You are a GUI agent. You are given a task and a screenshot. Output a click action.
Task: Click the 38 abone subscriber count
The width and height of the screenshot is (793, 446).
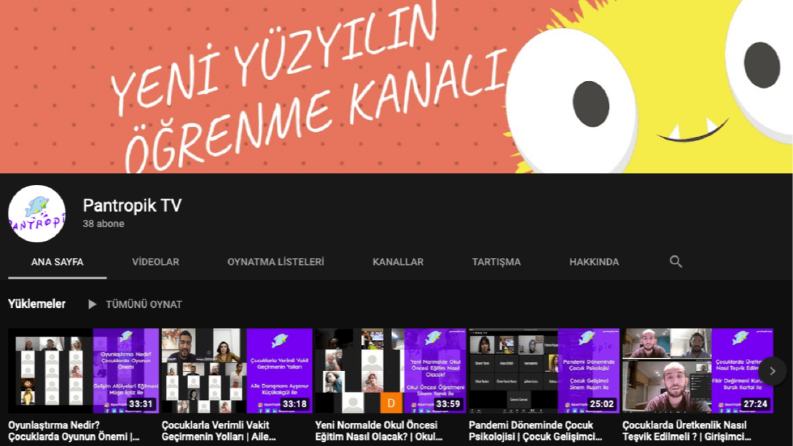coord(104,224)
